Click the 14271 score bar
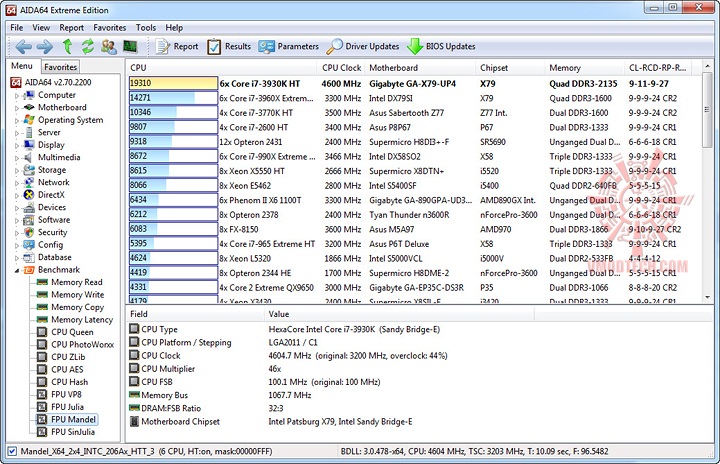The width and height of the screenshot is (720, 464). (x=173, y=98)
